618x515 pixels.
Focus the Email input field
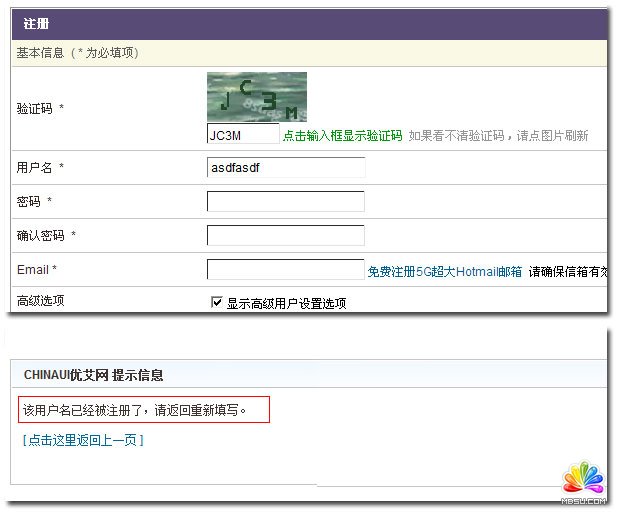(285, 270)
